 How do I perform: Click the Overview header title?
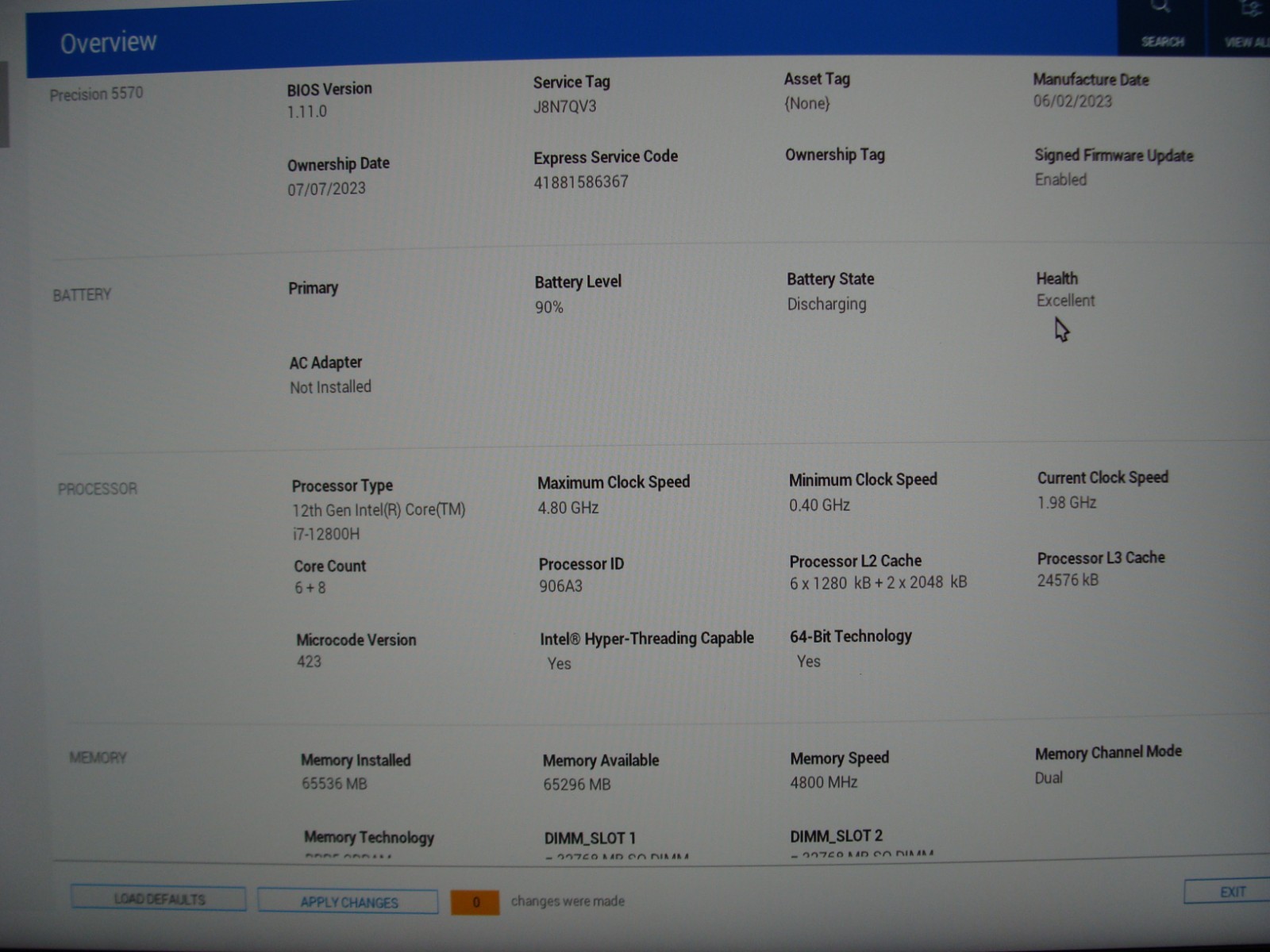(109, 42)
